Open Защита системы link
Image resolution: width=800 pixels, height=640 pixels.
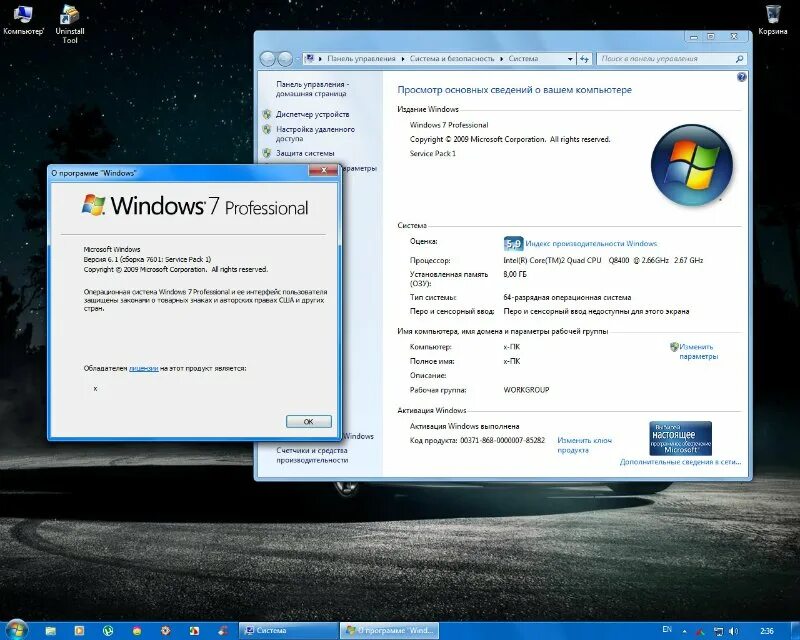tap(305, 153)
